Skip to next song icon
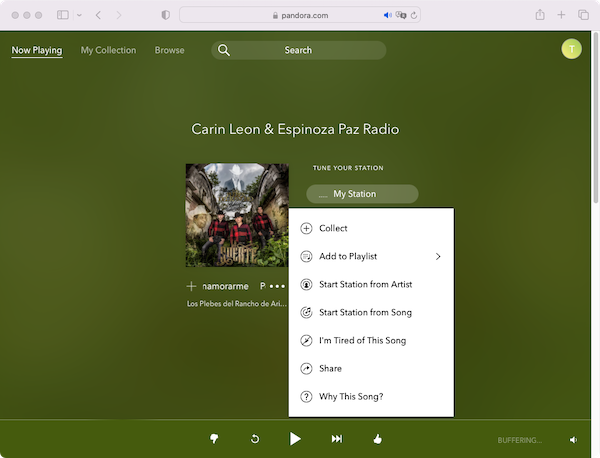The image size is (600, 458). tap(337, 438)
